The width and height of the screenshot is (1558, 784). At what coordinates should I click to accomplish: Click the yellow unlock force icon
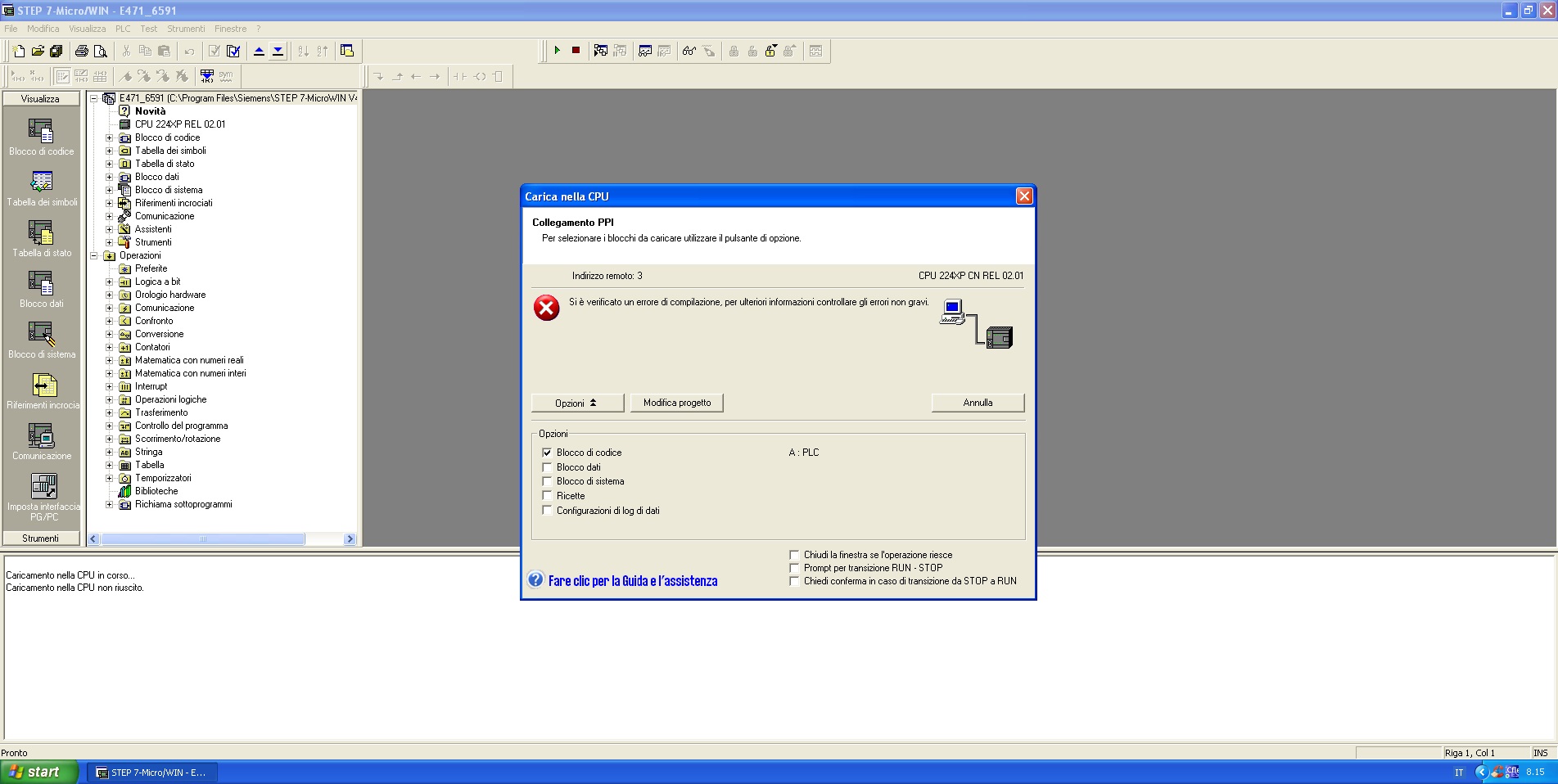click(771, 51)
